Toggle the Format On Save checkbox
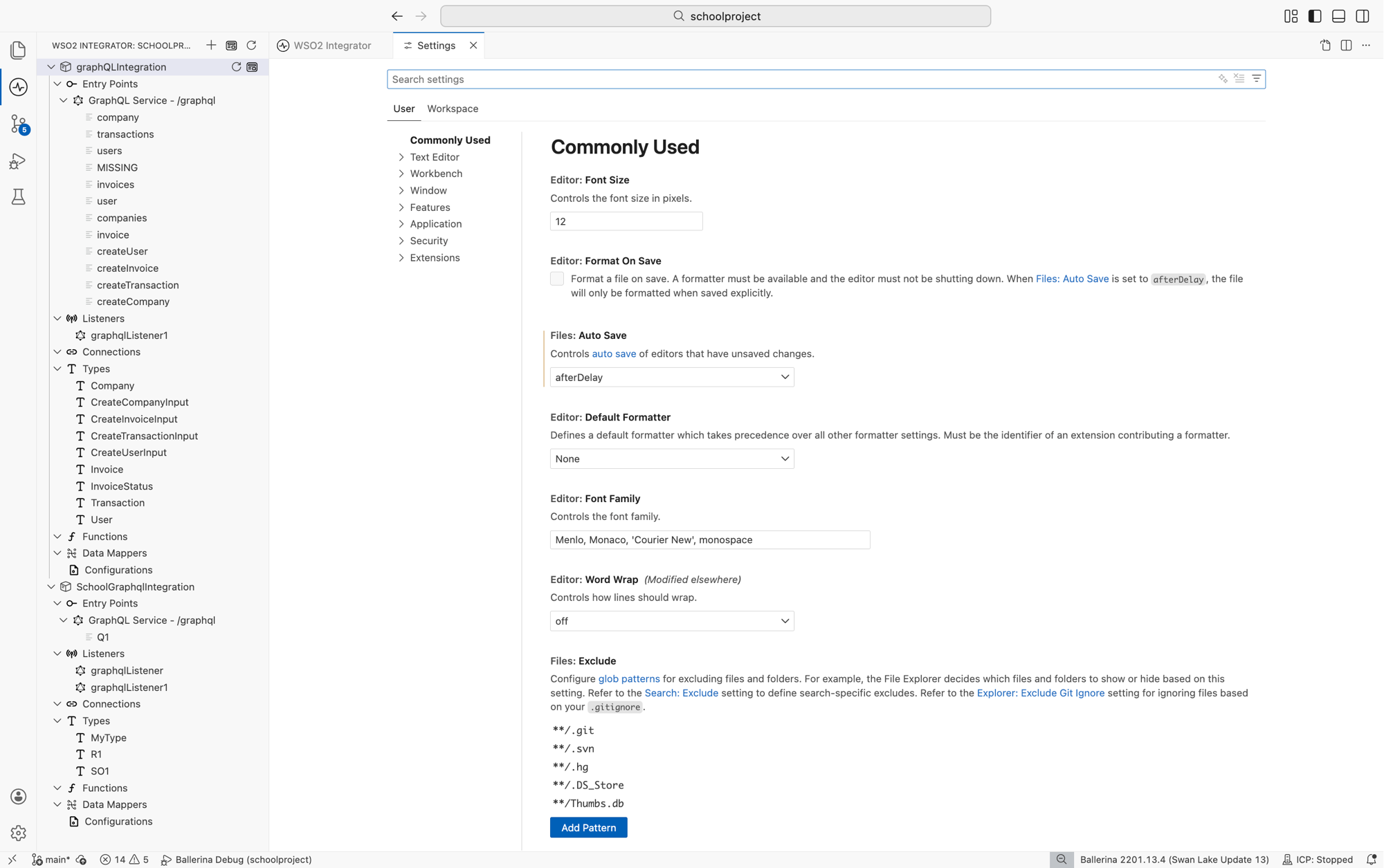This screenshot has height=868, width=1384. 557,279
